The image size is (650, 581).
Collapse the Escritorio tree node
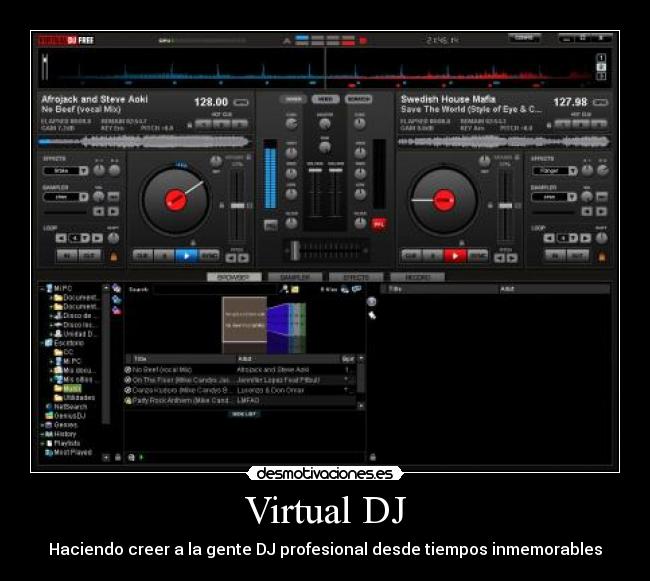tap(43, 343)
